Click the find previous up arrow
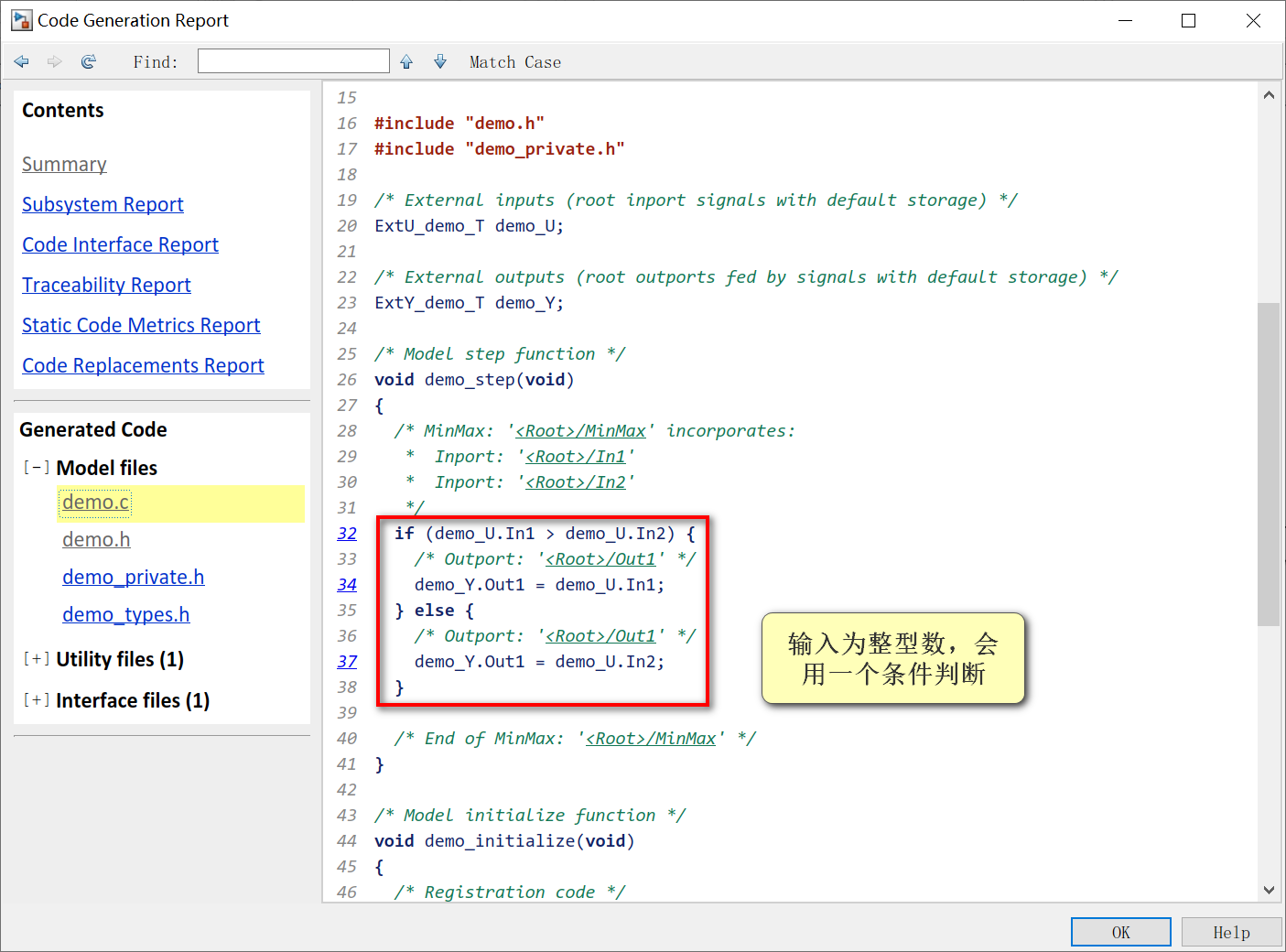Viewport: 1286px width, 952px height. coord(406,61)
